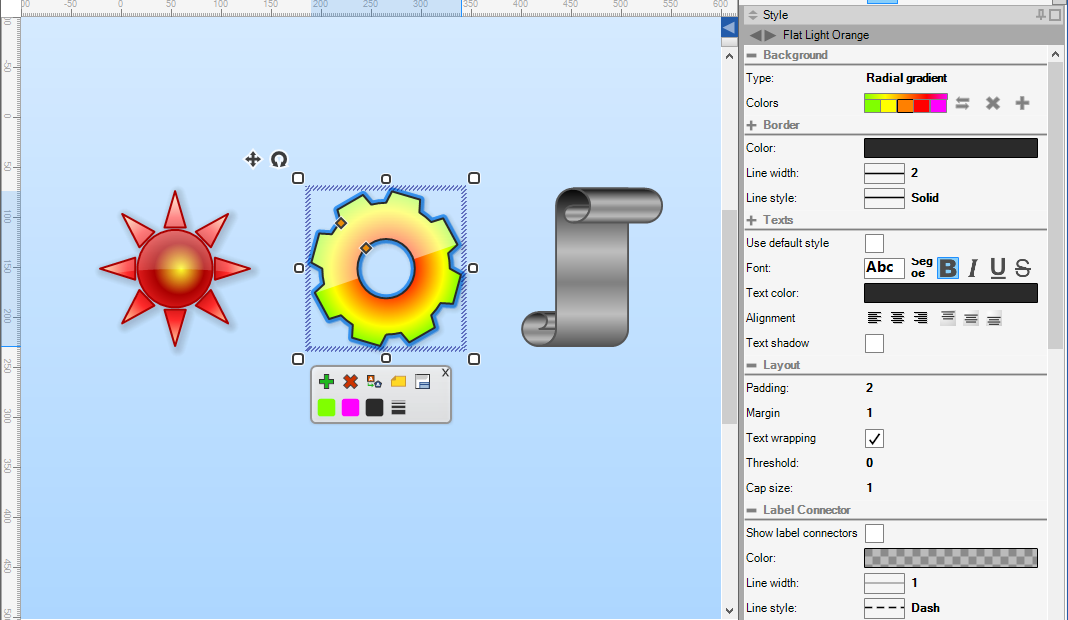Click the yellow note icon in floating toolbar

pos(398,382)
